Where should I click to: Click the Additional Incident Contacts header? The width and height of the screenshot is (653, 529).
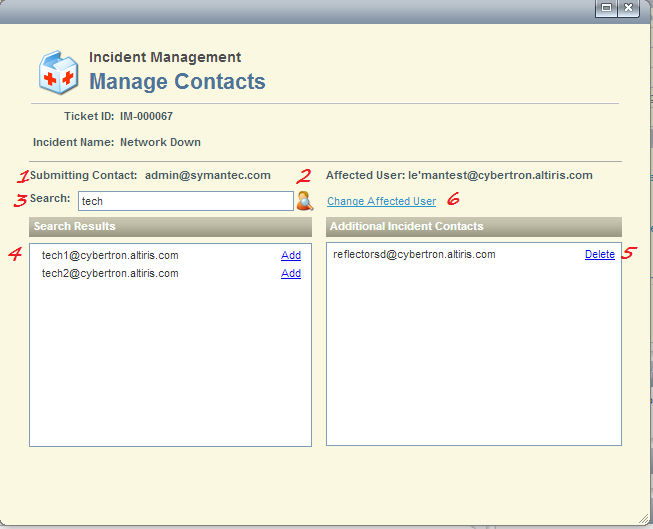pyautogui.click(x=474, y=227)
